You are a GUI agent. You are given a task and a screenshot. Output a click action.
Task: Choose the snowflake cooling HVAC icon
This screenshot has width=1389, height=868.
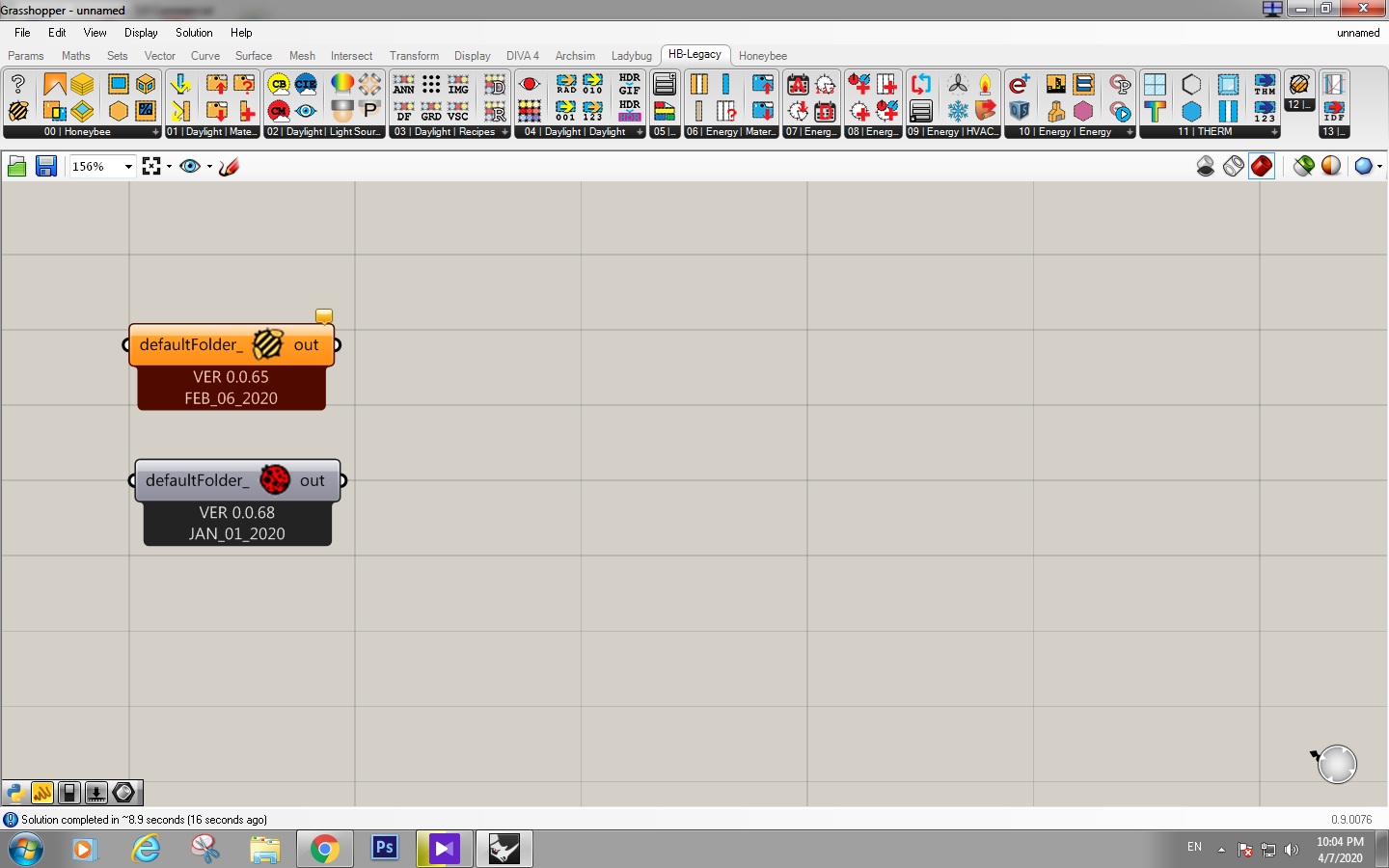[958, 111]
